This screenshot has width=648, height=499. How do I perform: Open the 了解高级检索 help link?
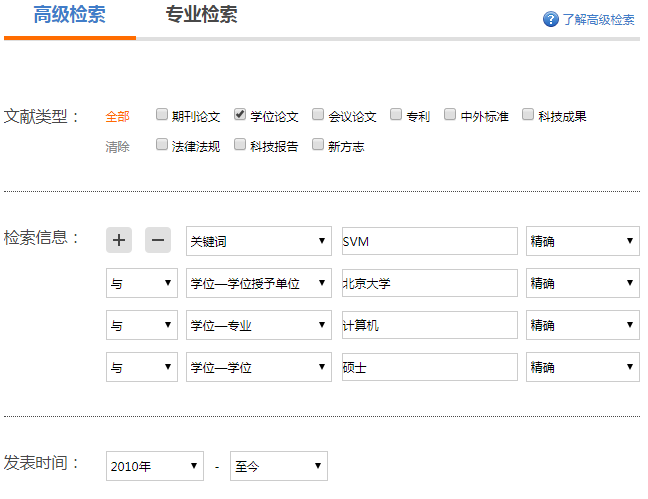[x=598, y=19]
